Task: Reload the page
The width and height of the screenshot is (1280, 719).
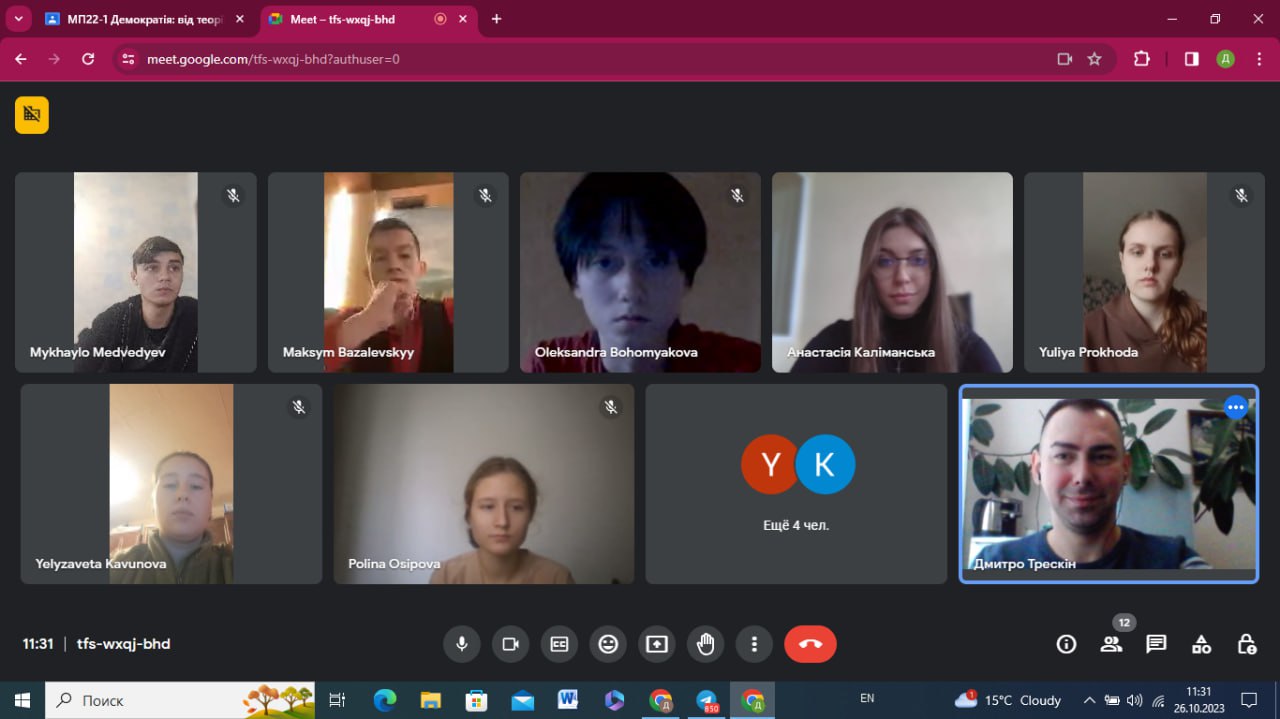Action: tap(88, 59)
